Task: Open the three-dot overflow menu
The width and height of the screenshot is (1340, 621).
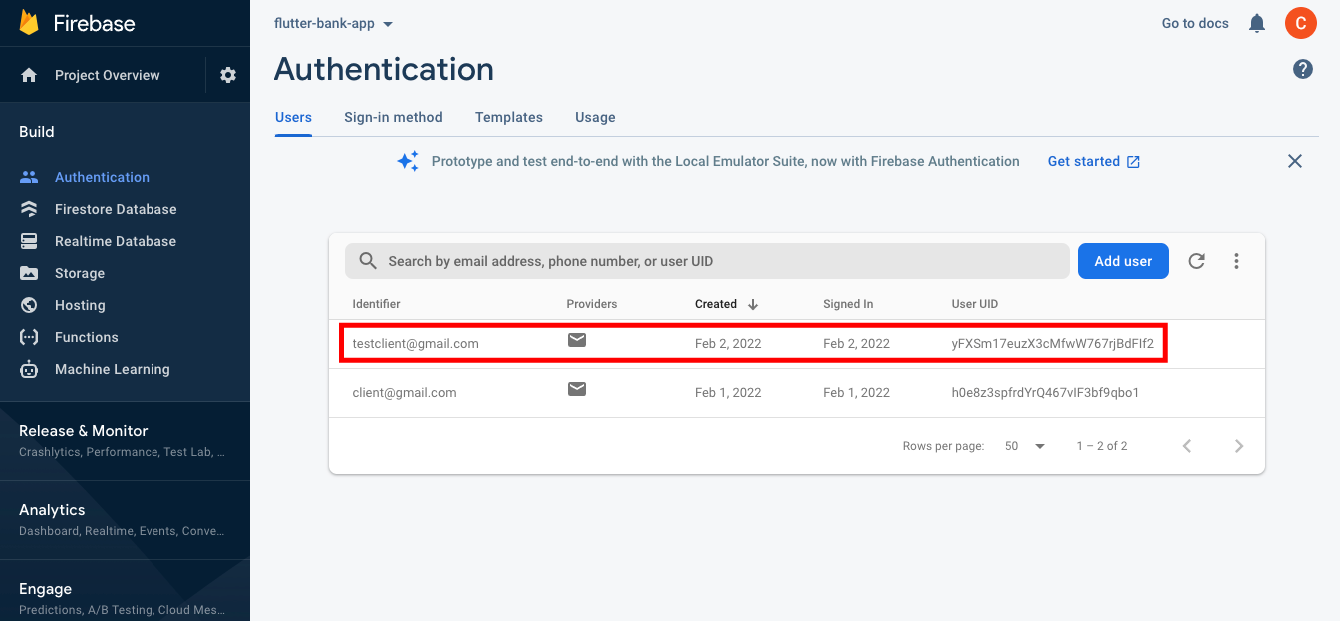Action: click(1237, 261)
